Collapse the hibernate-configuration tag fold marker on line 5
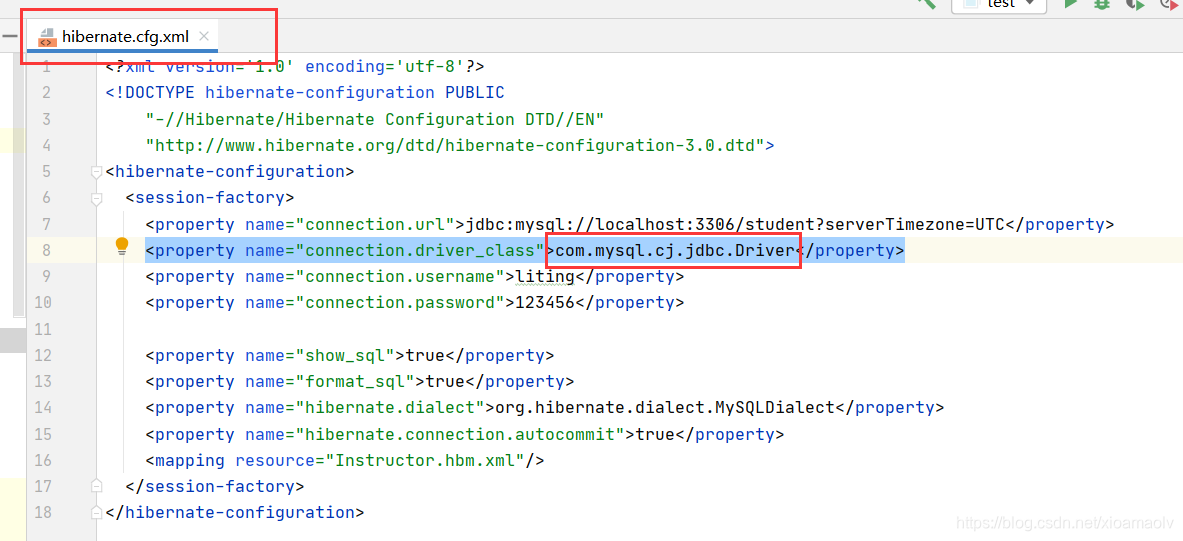The image size is (1183, 541). (96, 172)
